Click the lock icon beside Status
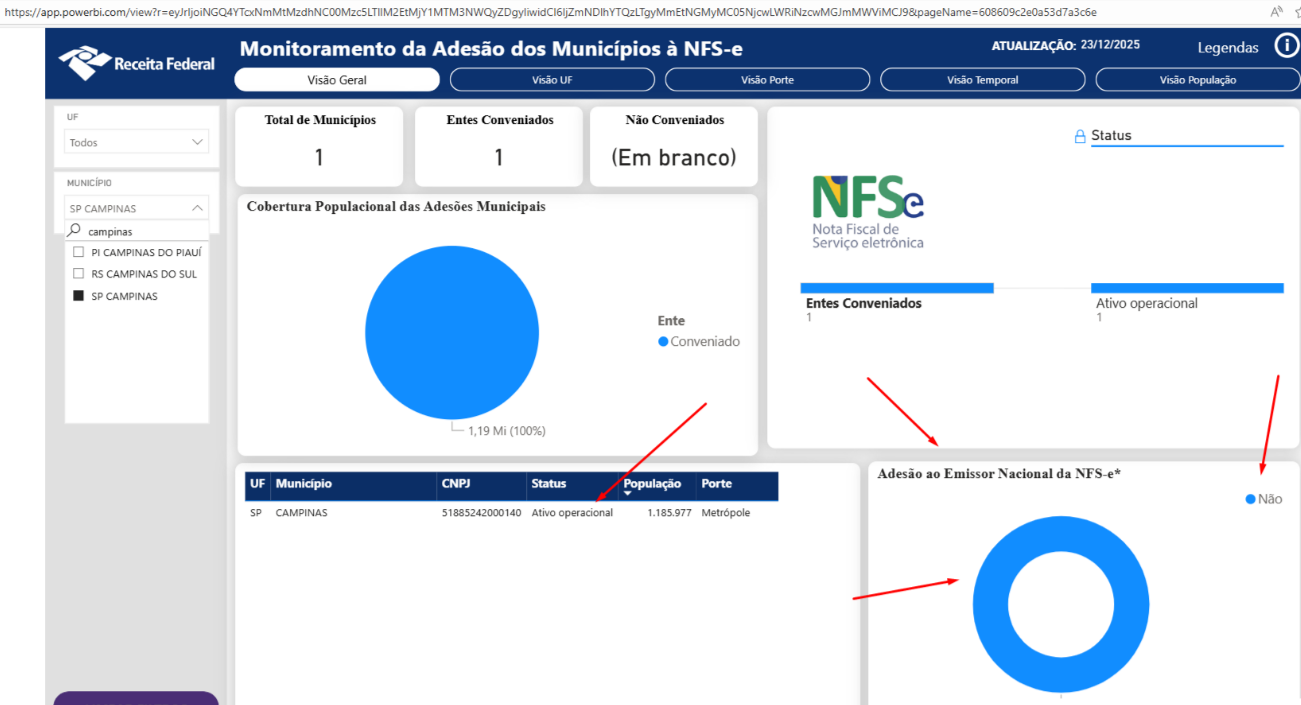Viewport: 1301px width, 705px height. click(1079, 136)
